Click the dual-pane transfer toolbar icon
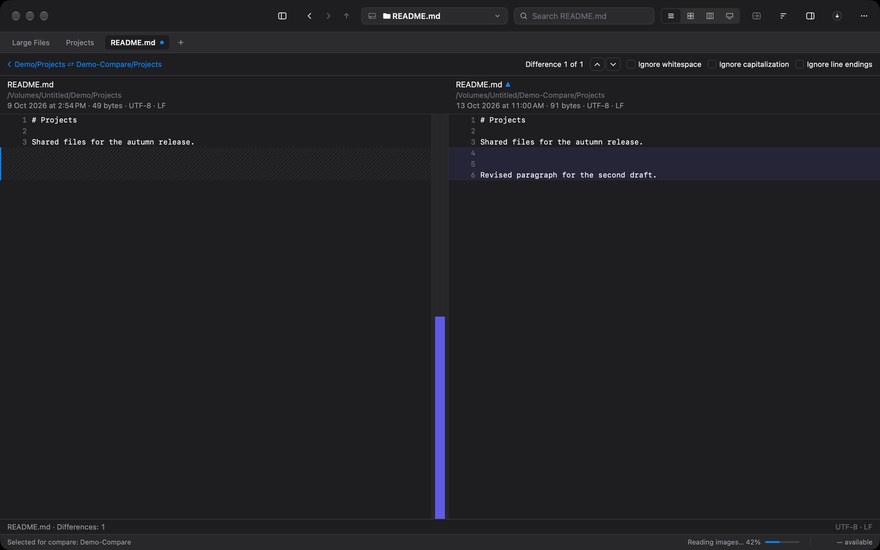 pos(757,16)
